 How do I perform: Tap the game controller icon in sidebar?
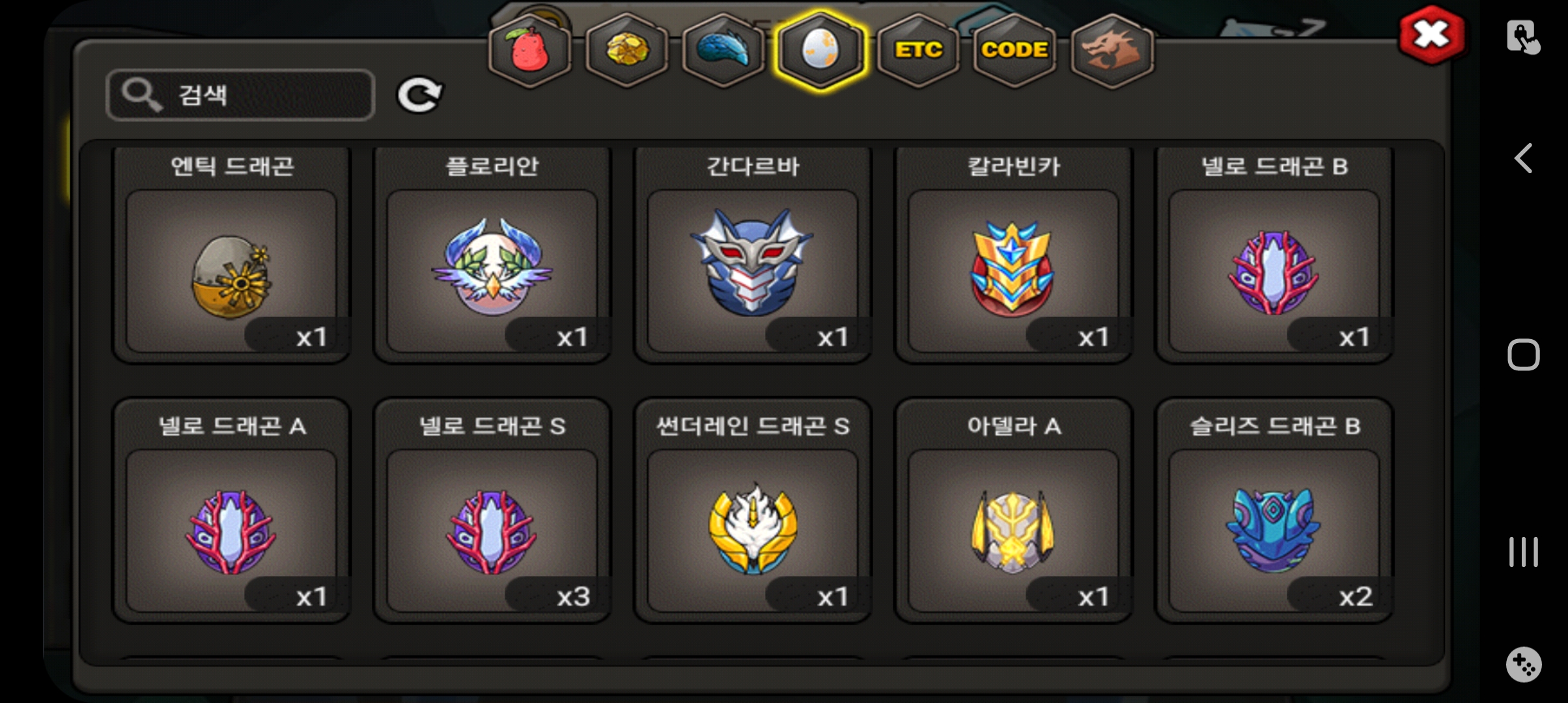pyautogui.click(x=1523, y=665)
